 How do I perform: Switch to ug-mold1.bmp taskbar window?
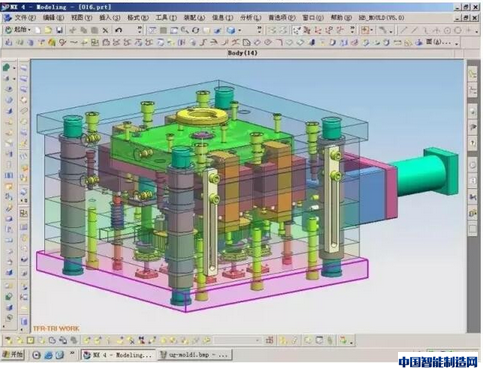tap(195, 355)
